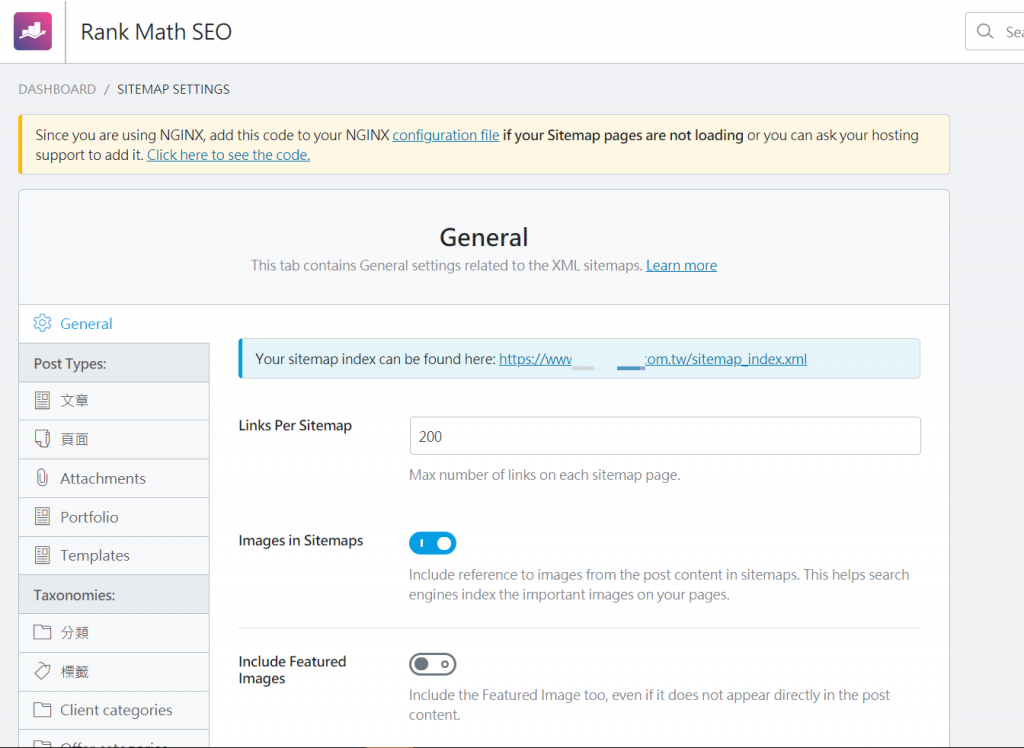Screen dimensions: 1024x748
Task: Click the General tab gear icon
Action: tap(42, 323)
